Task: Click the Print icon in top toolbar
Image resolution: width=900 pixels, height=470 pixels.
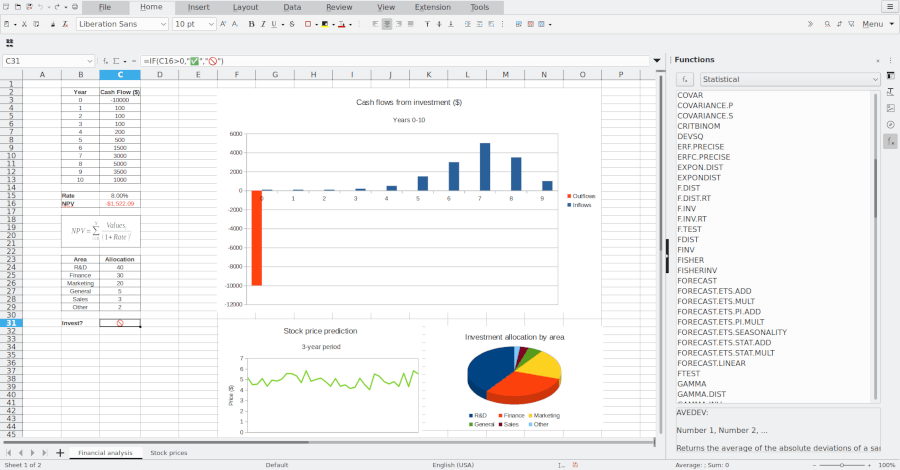Action: tap(75, 7)
